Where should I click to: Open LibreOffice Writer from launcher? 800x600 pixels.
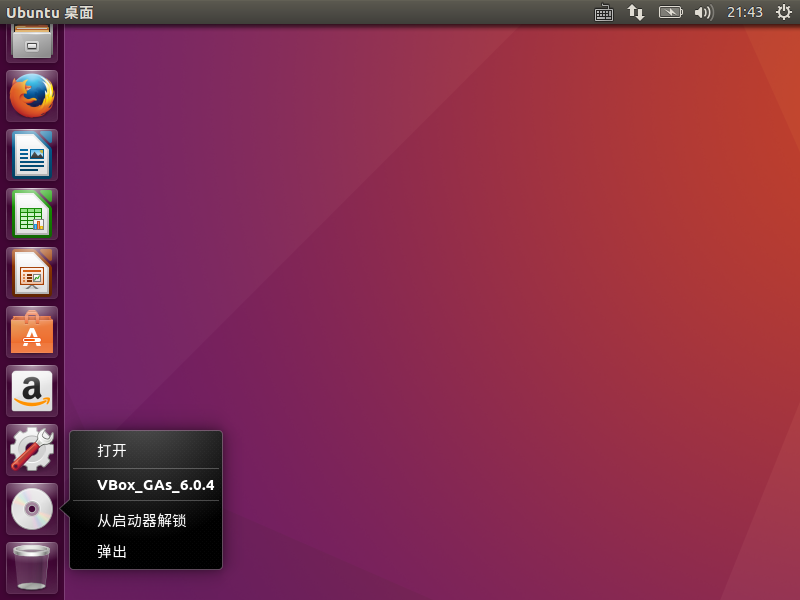click(x=32, y=155)
